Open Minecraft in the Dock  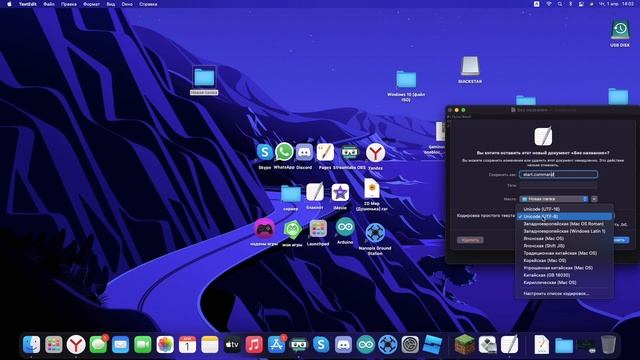tap(464, 345)
